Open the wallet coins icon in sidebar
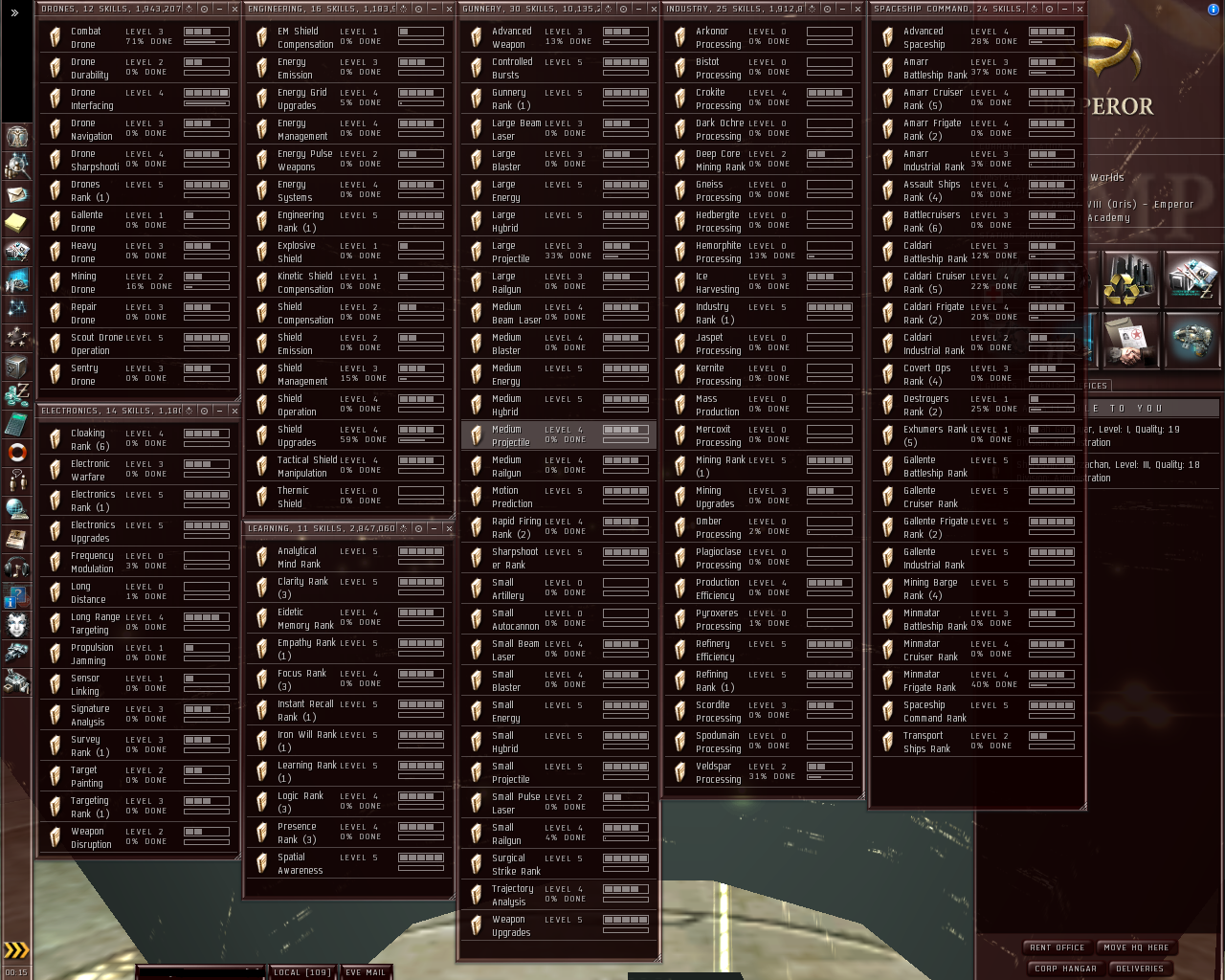Image resolution: width=1225 pixels, height=980 pixels. click(x=16, y=394)
